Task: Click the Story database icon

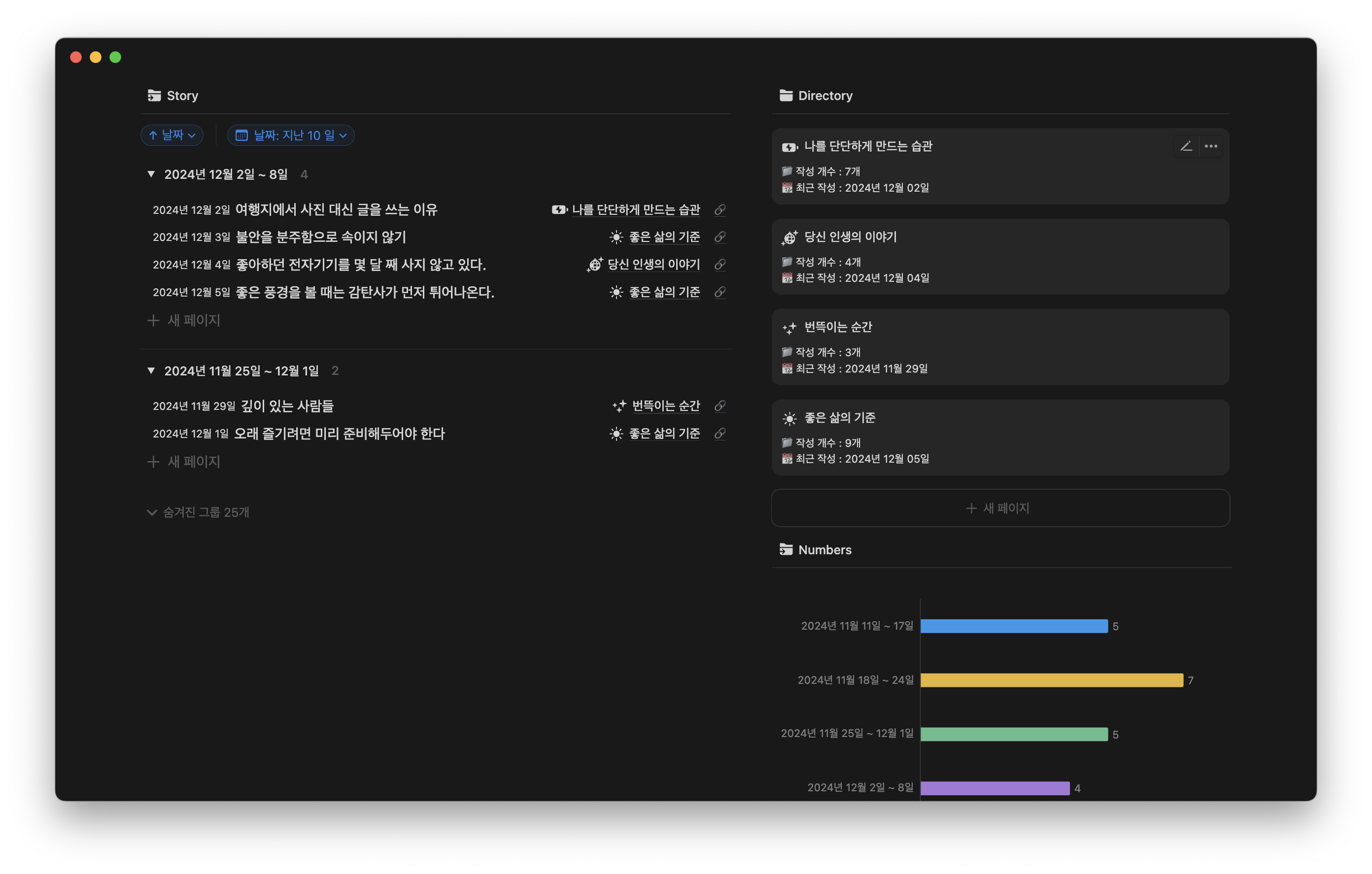Action: (154, 95)
